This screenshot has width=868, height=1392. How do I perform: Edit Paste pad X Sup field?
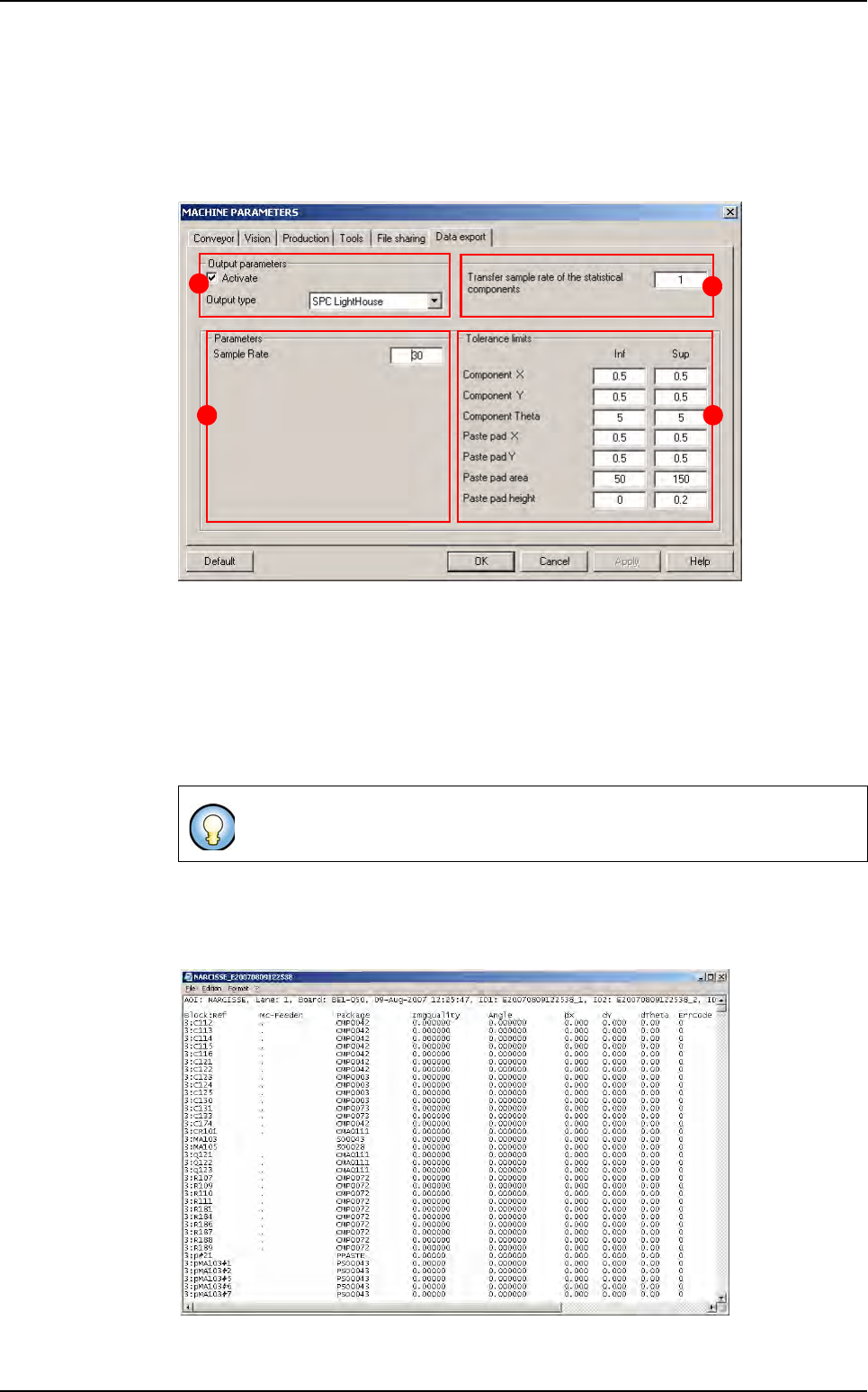(x=681, y=438)
